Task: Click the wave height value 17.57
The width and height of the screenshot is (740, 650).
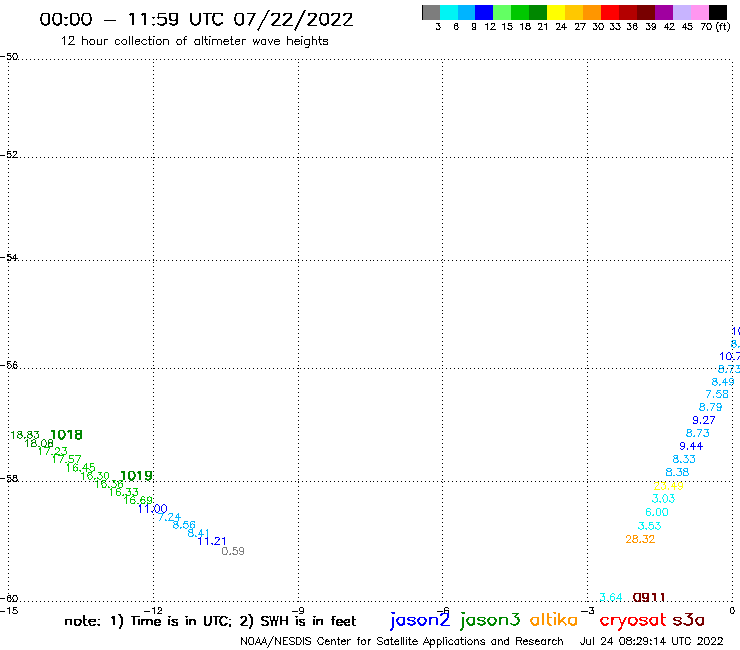Action: tap(66, 459)
